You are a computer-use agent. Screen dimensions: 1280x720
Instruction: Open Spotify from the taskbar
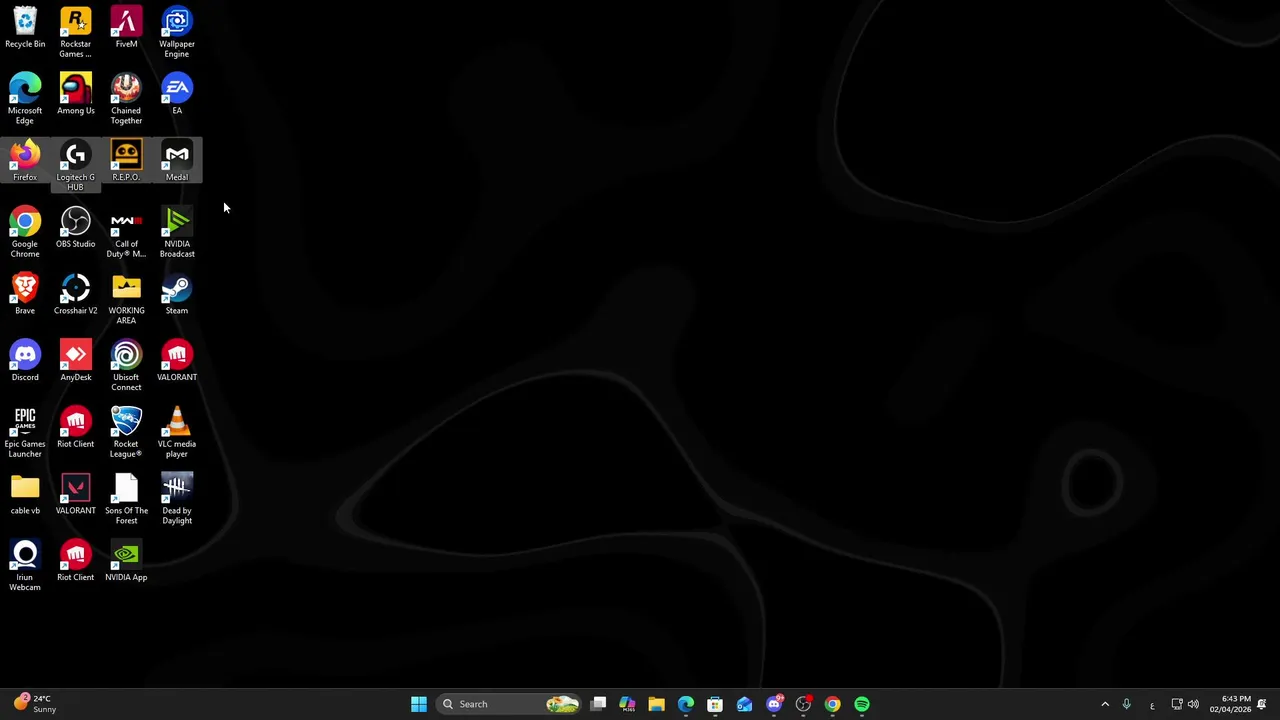click(862, 704)
